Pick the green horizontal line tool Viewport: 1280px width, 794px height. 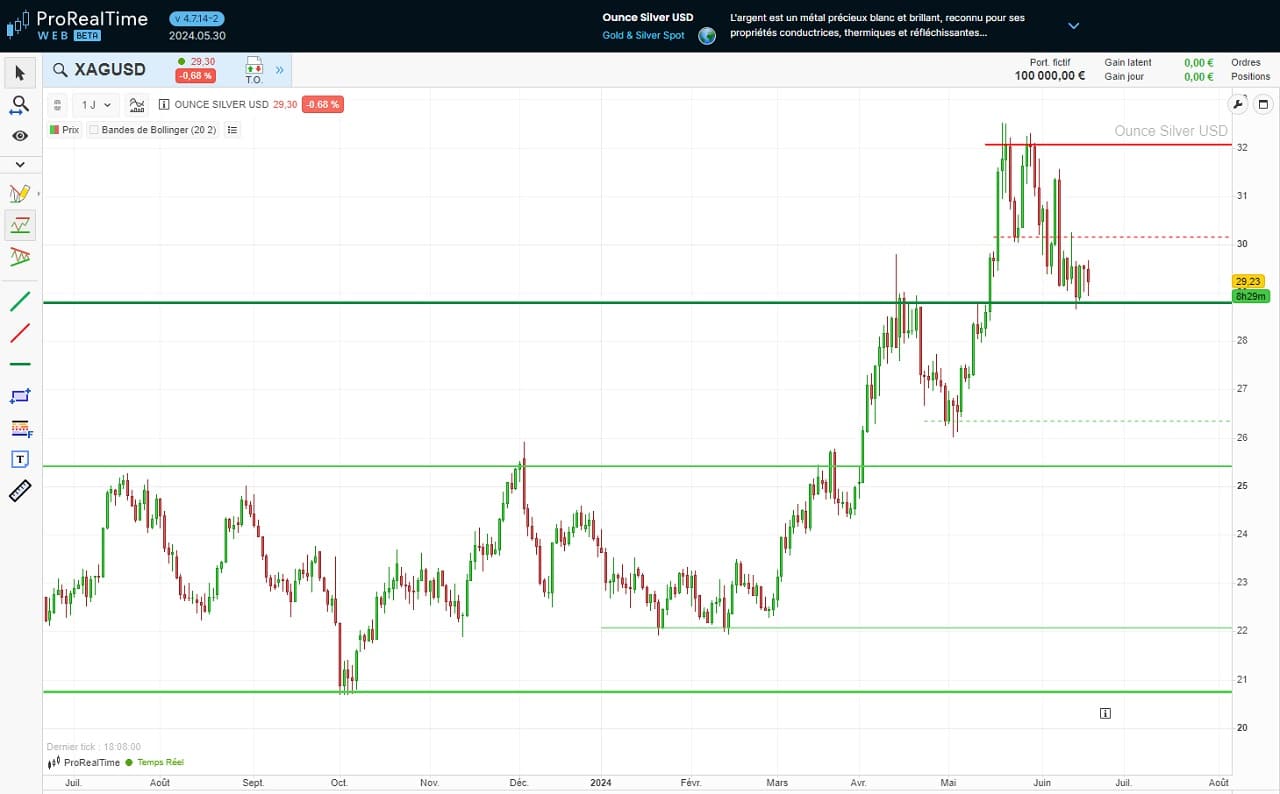[x=20, y=364]
